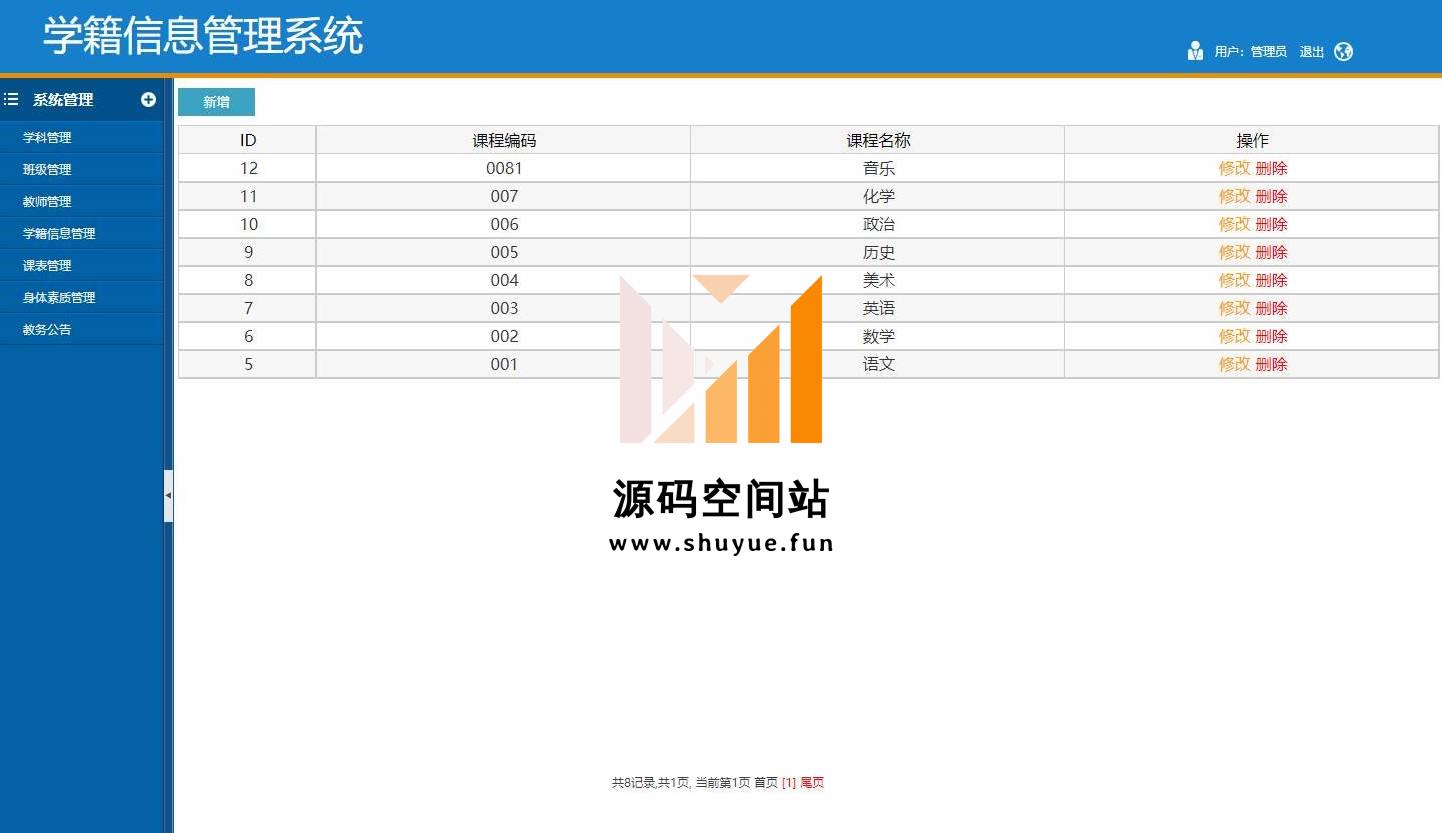
Task: Click 修改 for the 美术 course
Action: 1234,280
